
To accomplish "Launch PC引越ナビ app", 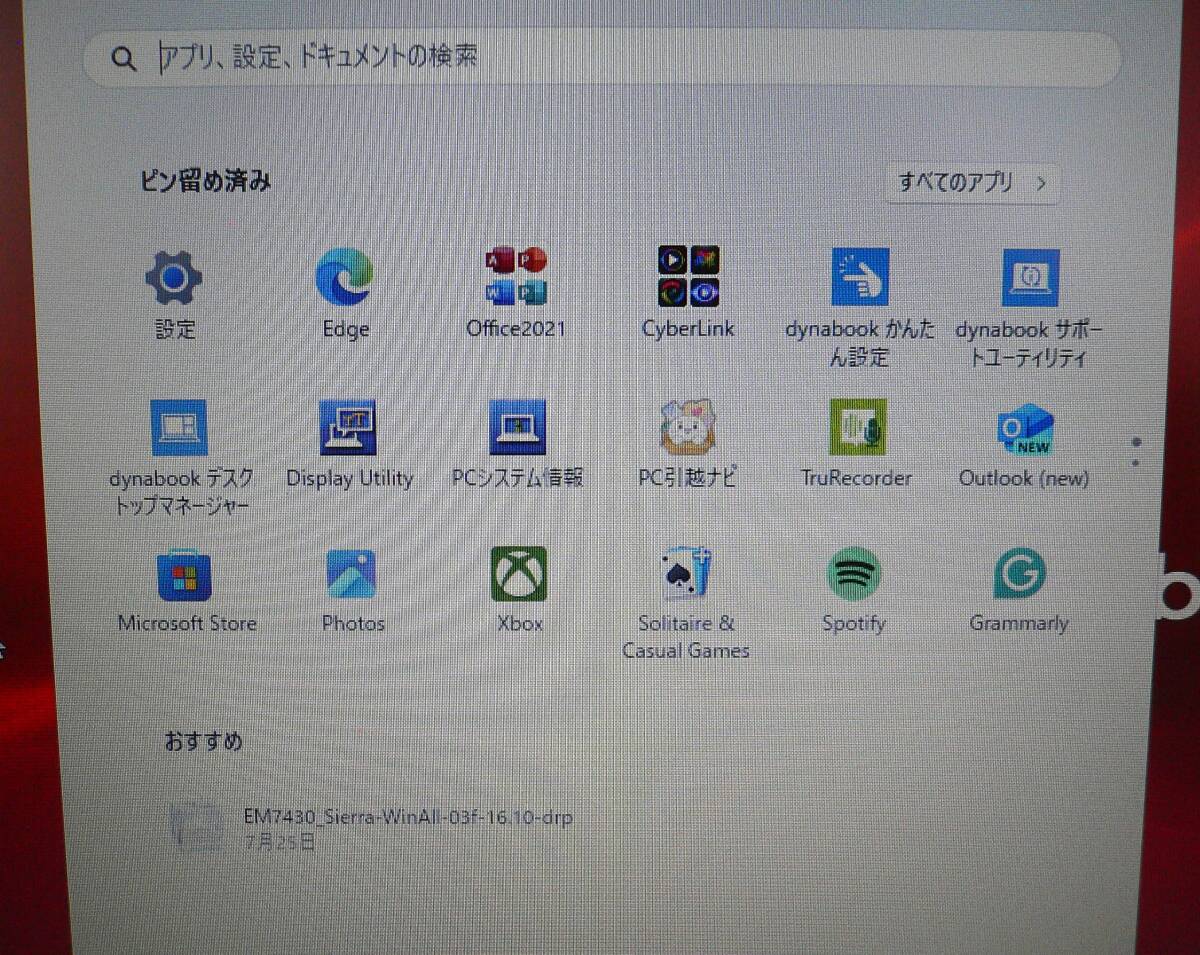I will tap(688, 427).
